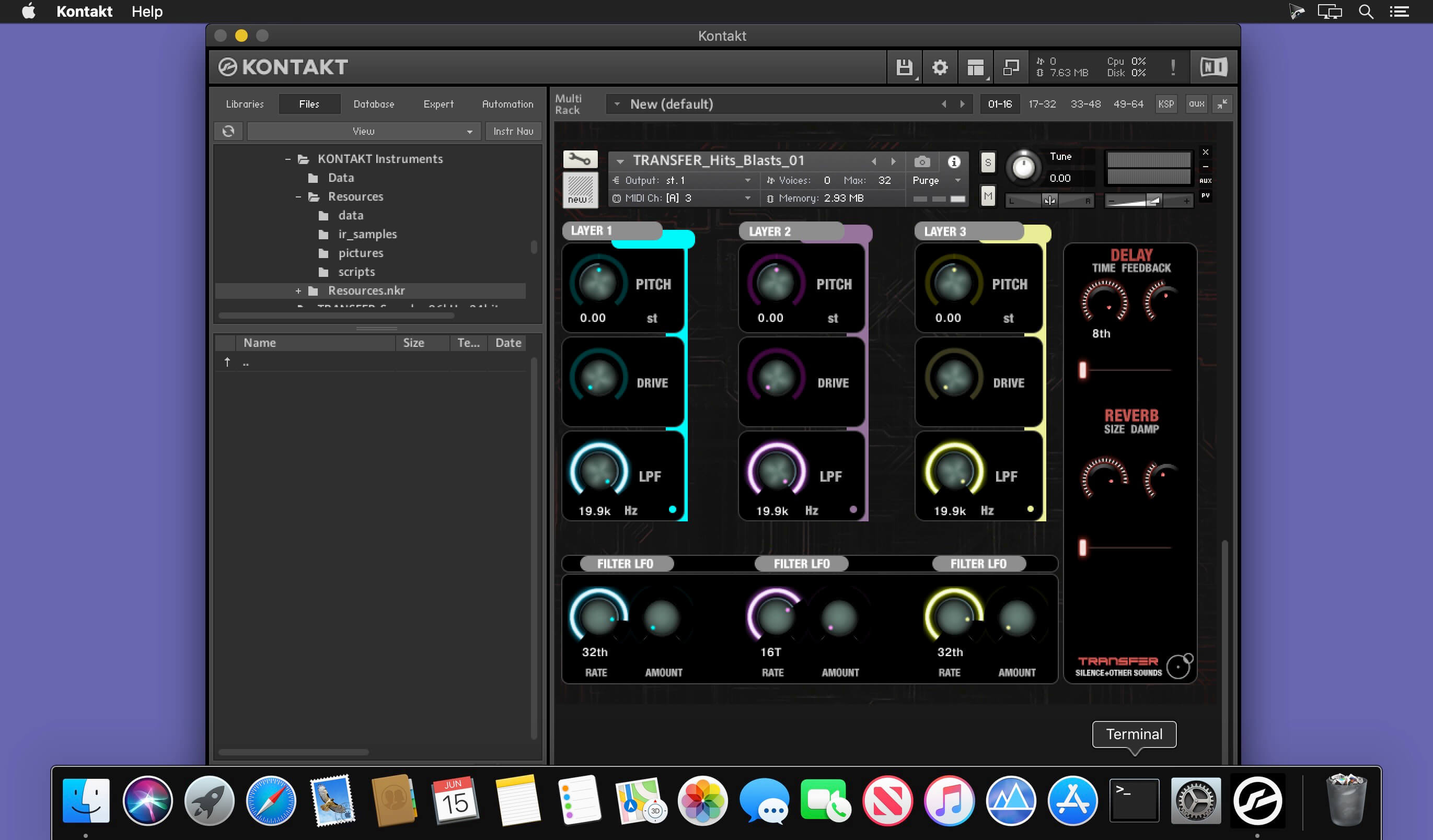Open Terminal from the Dock
Screen dimensions: 1433x840
point(1135,801)
